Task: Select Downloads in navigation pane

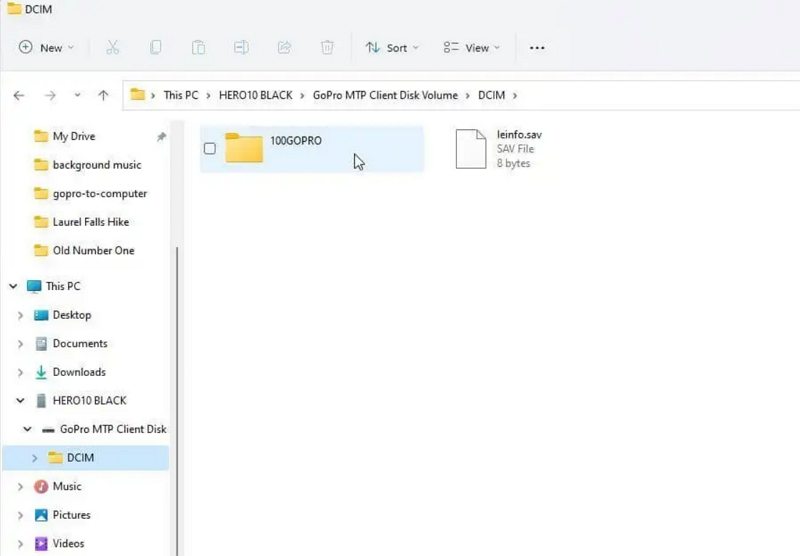Action: pyautogui.click(x=79, y=372)
